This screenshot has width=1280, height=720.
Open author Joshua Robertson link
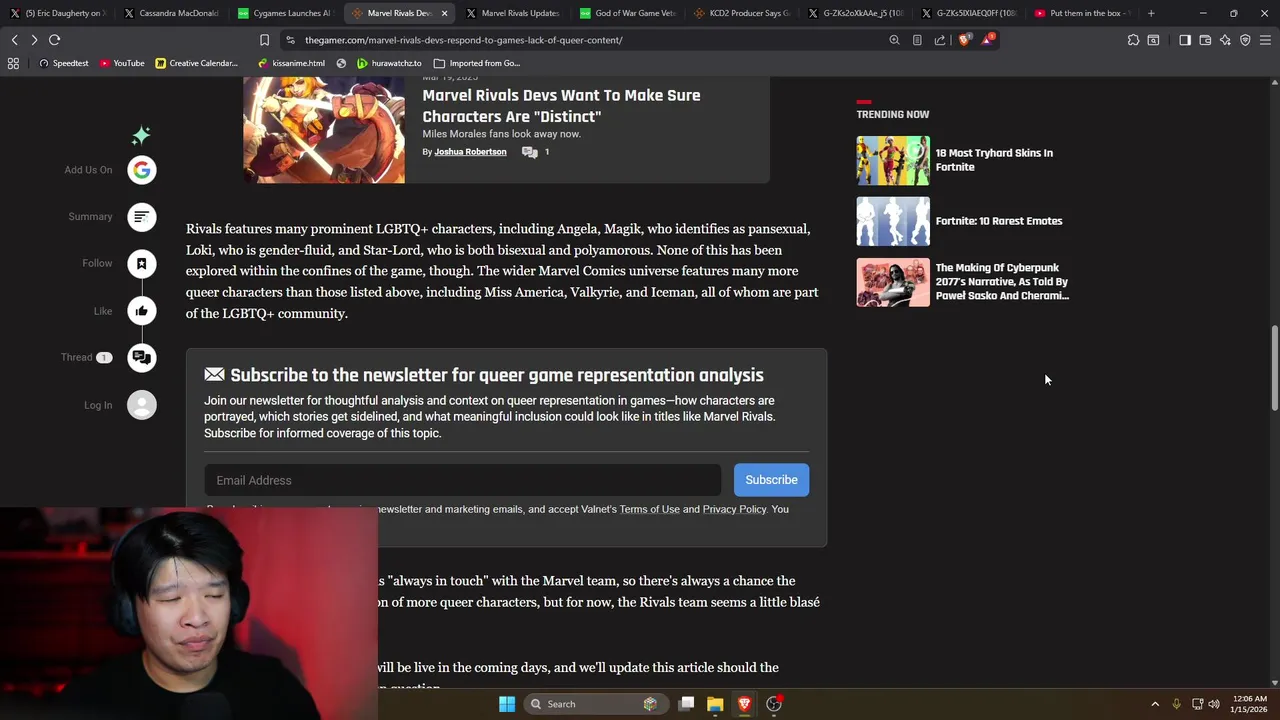click(470, 152)
